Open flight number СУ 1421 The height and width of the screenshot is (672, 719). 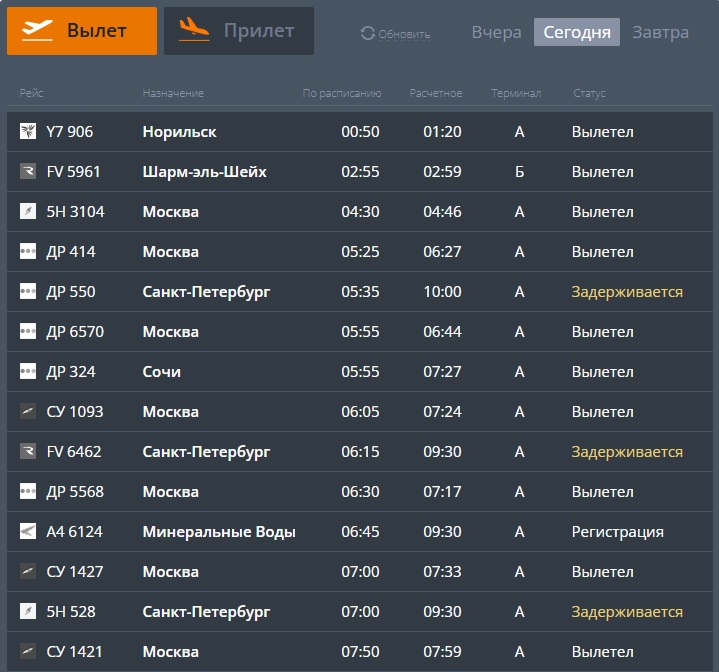[x=74, y=651]
